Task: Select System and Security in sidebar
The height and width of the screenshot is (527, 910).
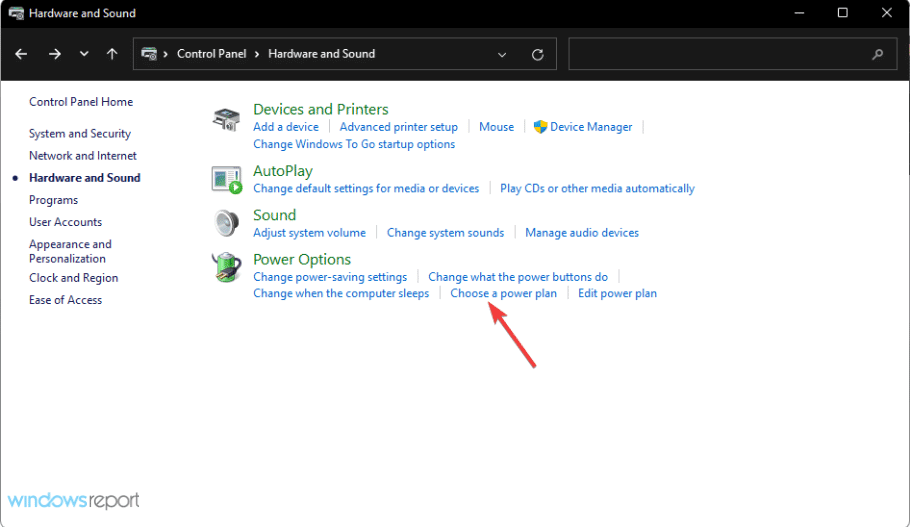Action: pyautogui.click(x=80, y=133)
